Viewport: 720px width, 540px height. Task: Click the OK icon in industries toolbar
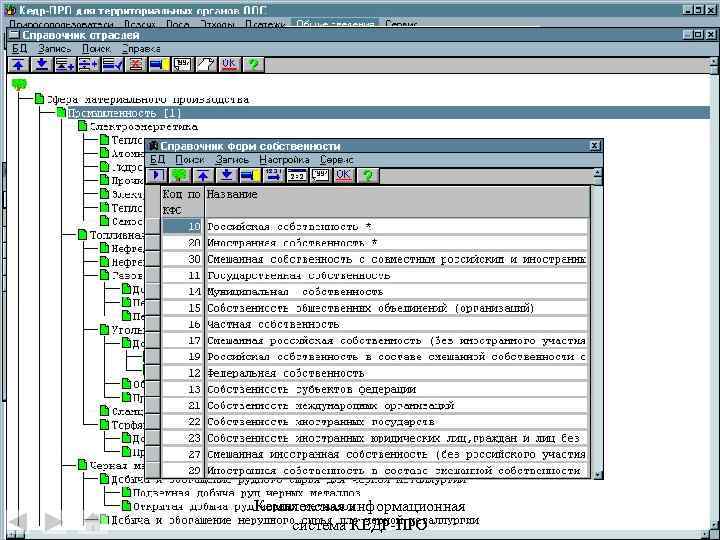[x=229, y=65]
